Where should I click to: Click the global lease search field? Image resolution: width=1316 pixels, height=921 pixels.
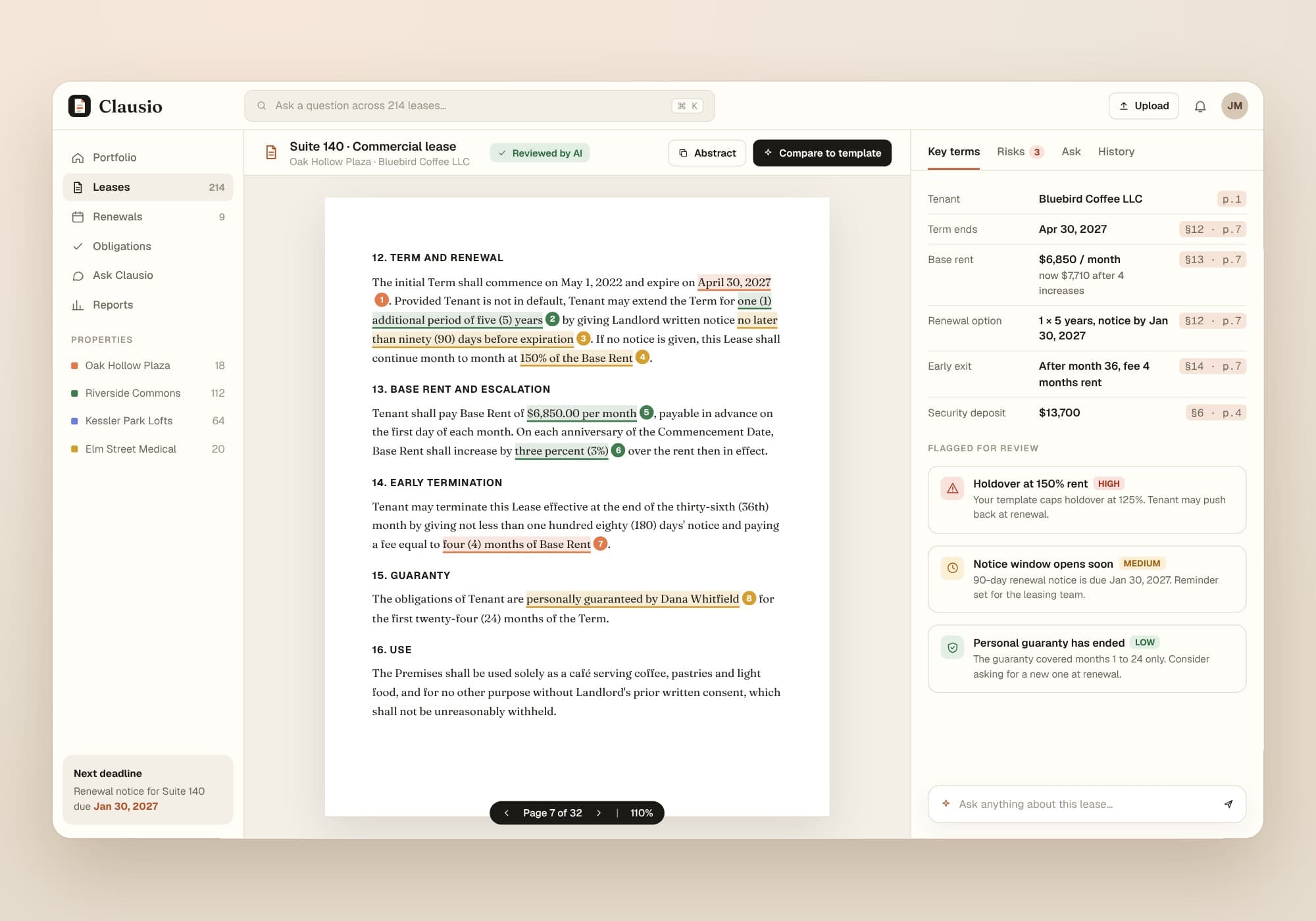(x=479, y=106)
